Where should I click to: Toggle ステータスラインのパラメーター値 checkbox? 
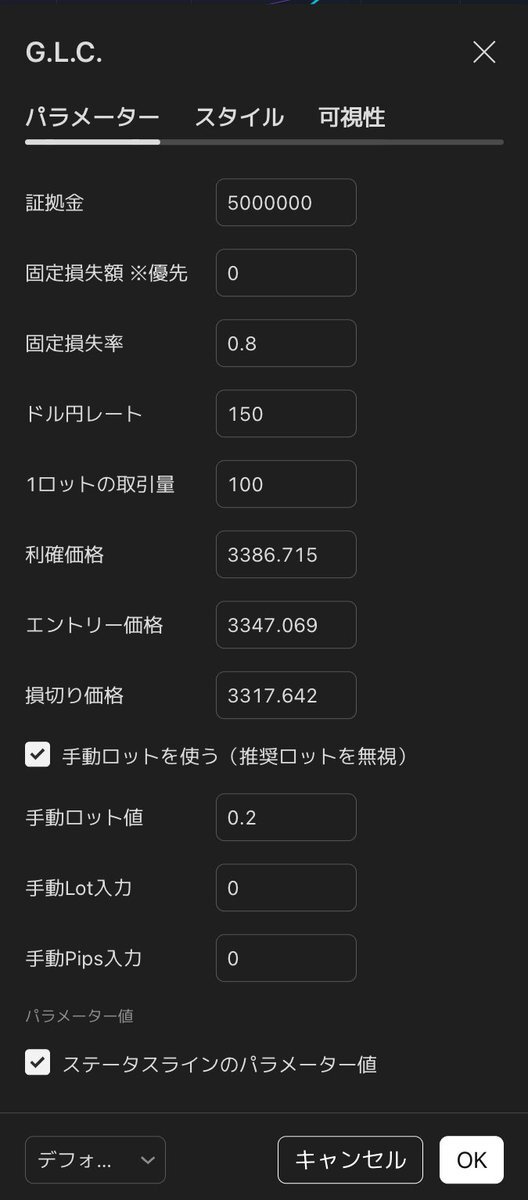coord(37,1063)
